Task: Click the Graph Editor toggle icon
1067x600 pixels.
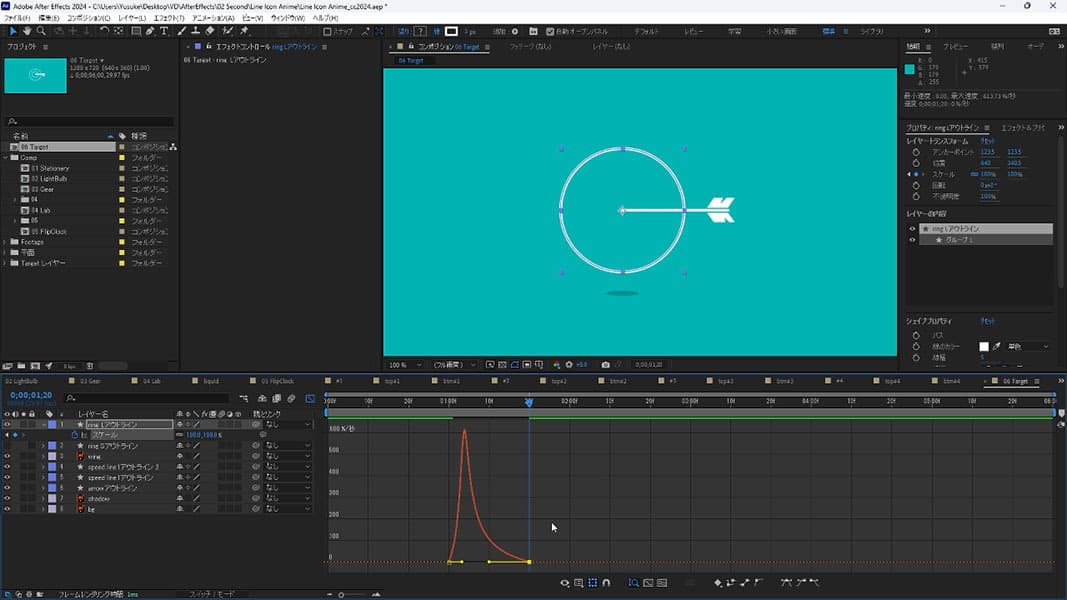Action: (310, 399)
